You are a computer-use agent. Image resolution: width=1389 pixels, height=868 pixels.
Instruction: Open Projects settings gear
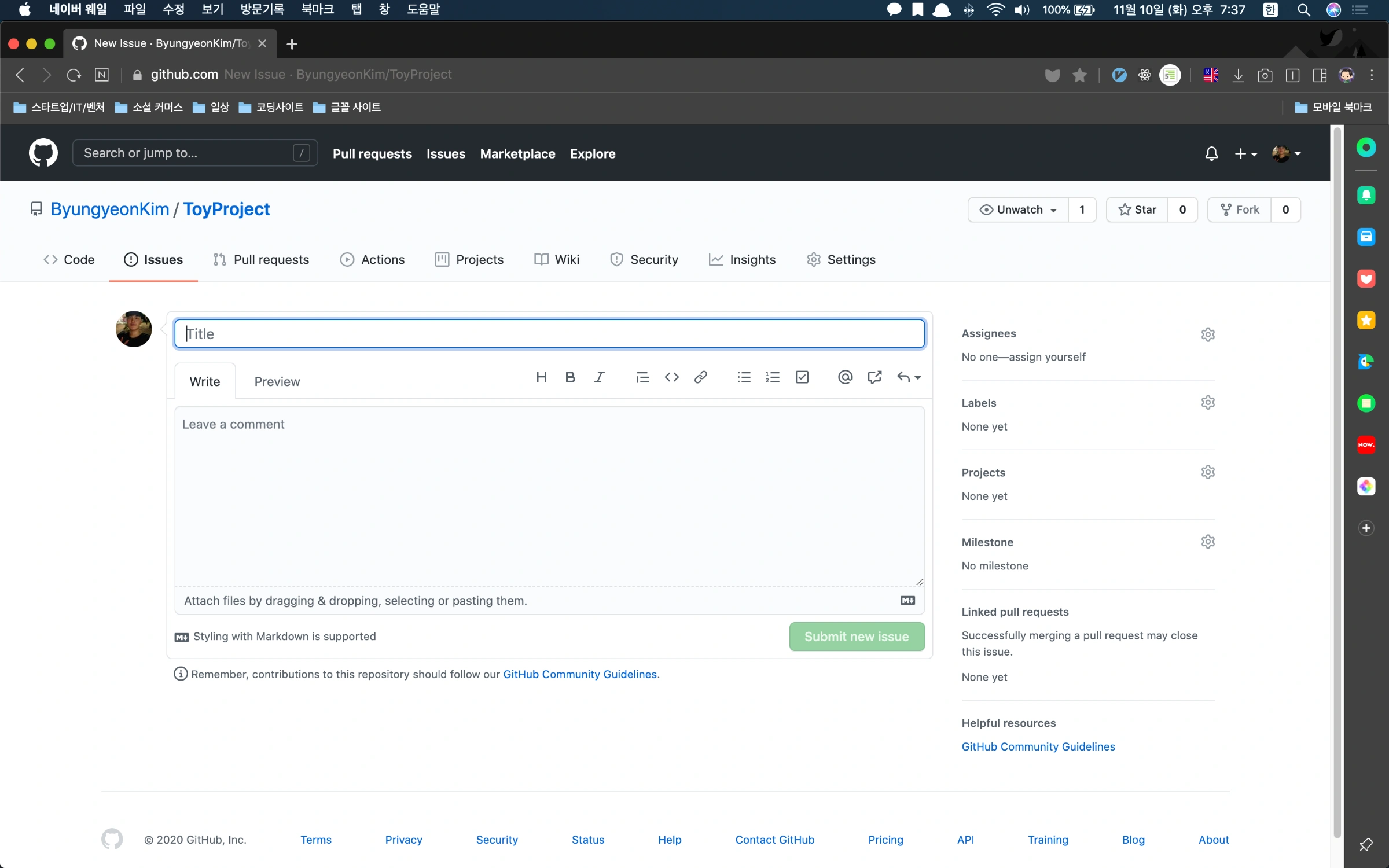tap(1208, 472)
